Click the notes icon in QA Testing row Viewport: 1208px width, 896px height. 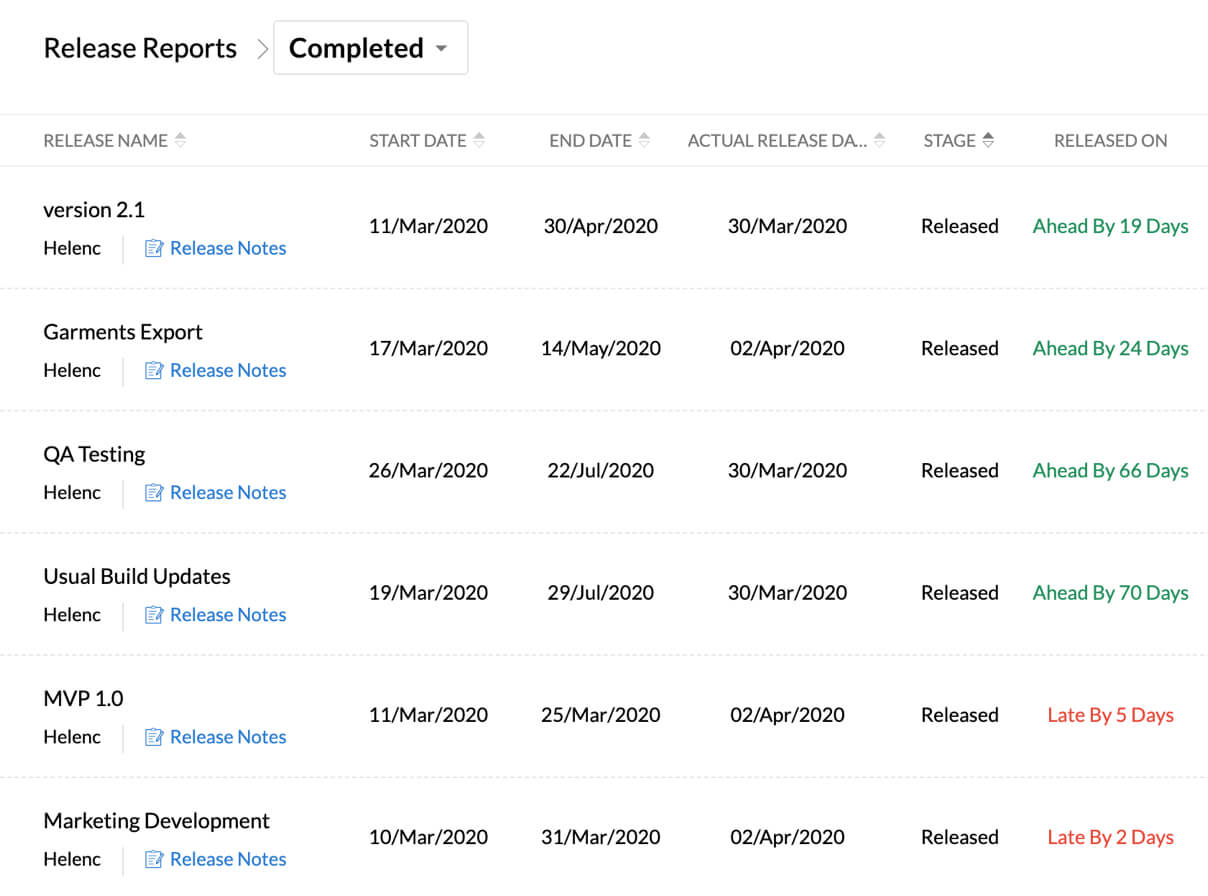pyautogui.click(x=153, y=492)
